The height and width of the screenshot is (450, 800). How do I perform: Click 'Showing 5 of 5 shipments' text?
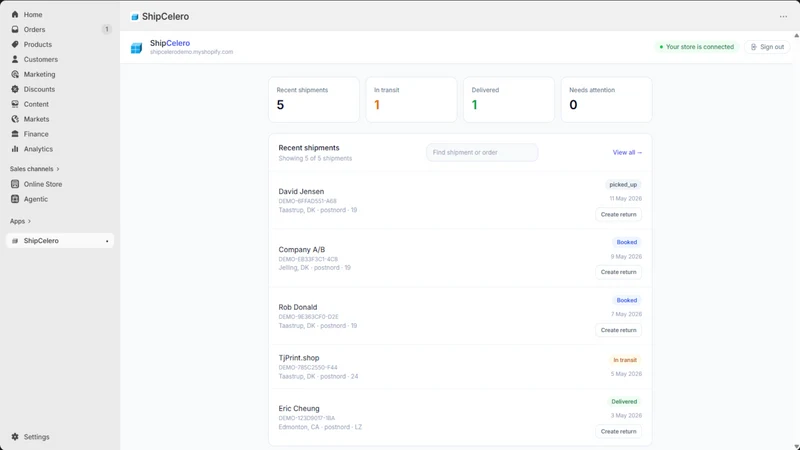pos(315,159)
